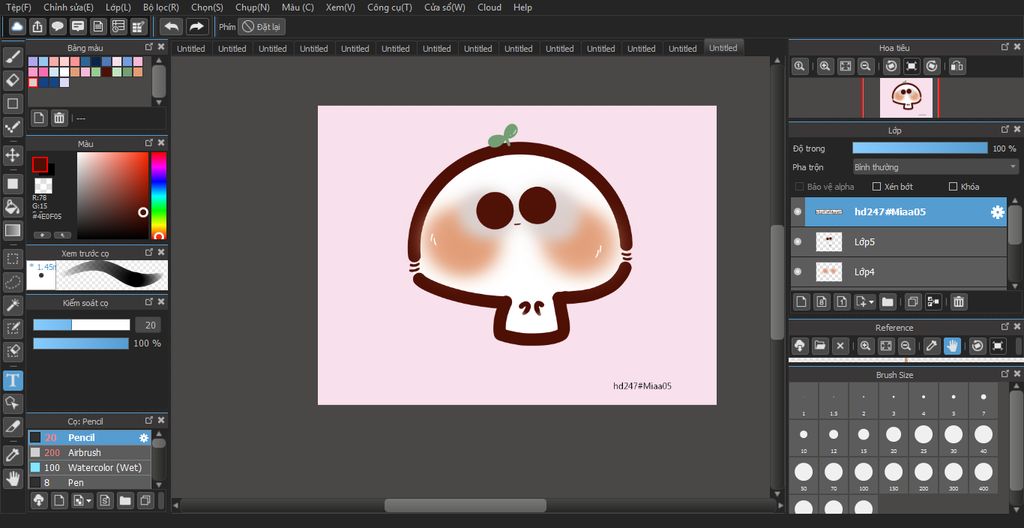Click the share/export icon in top toolbar
This screenshot has height=528, width=1024.
[x=38, y=27]
